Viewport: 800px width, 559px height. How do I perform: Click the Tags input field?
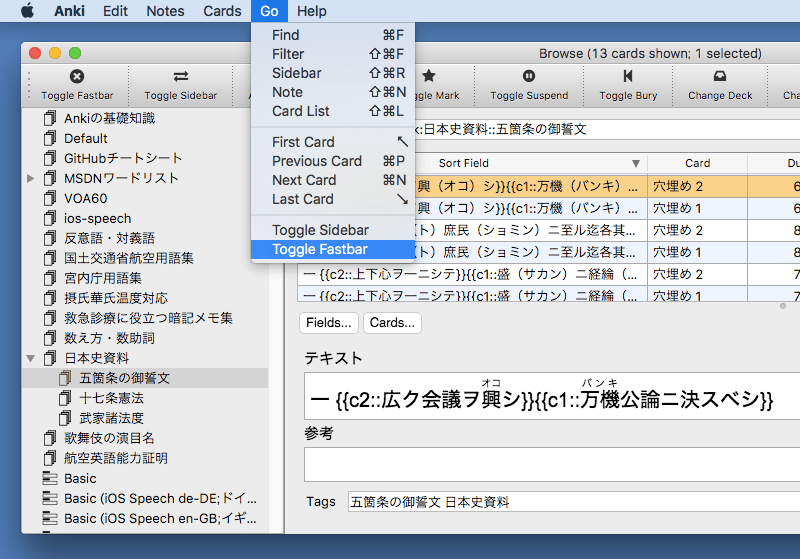574,502
